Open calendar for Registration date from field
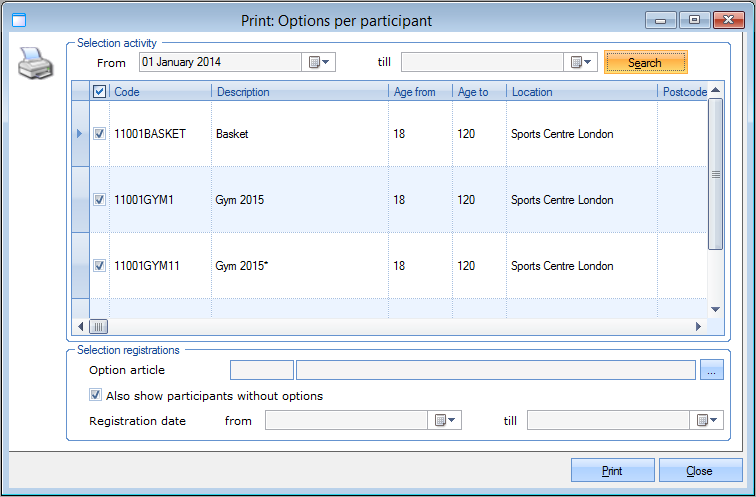 point(445,421)
